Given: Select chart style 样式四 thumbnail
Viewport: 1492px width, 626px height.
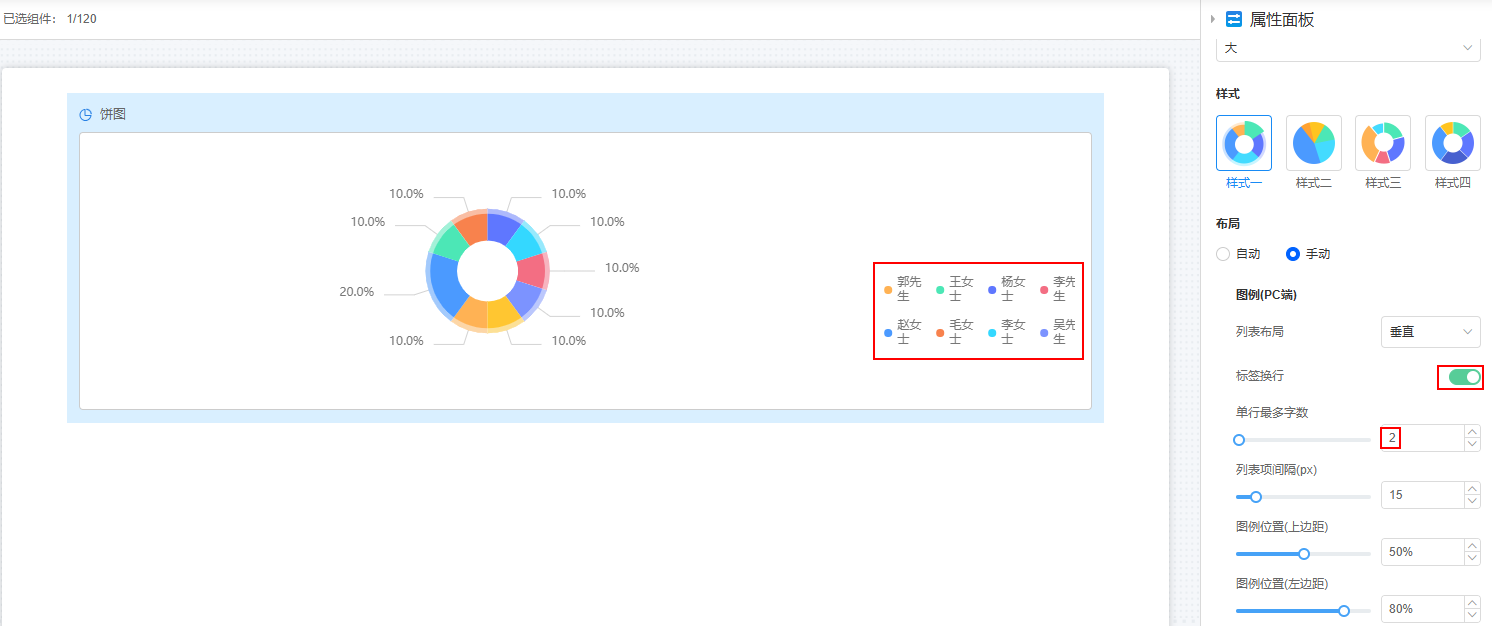Looking at the screenshot, I should pyautogui.click(x=1452, y=143).
